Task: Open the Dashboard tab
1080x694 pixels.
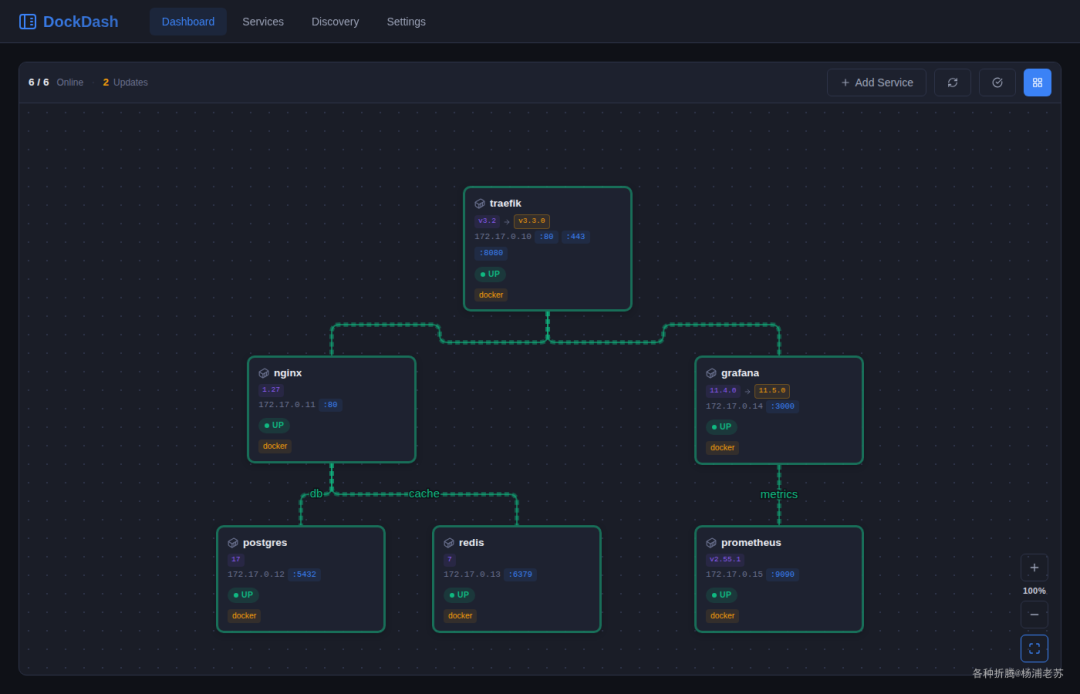Action: 188,21
